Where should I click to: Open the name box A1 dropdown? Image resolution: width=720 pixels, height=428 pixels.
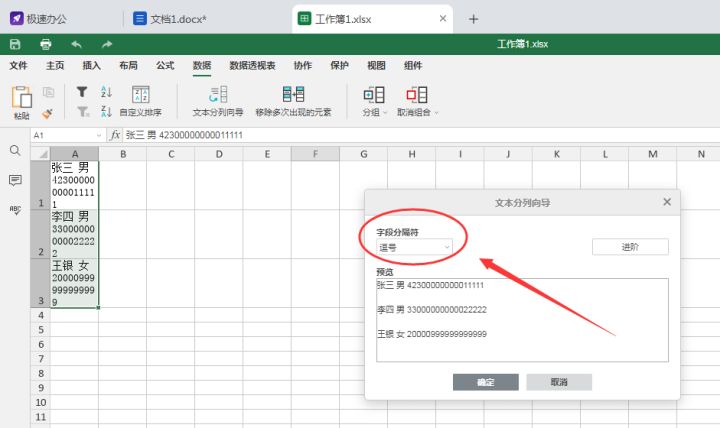(x=98, y=135)
